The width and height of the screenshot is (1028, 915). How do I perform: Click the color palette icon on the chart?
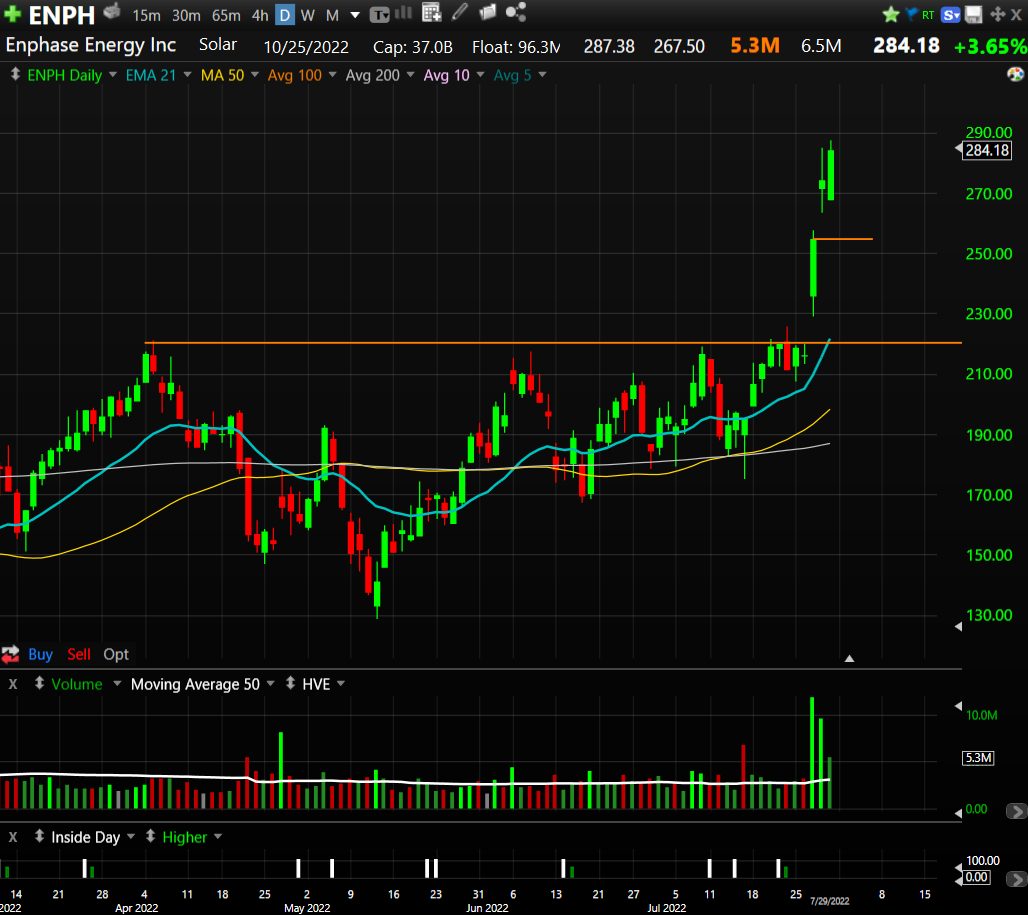point(1015,74)
